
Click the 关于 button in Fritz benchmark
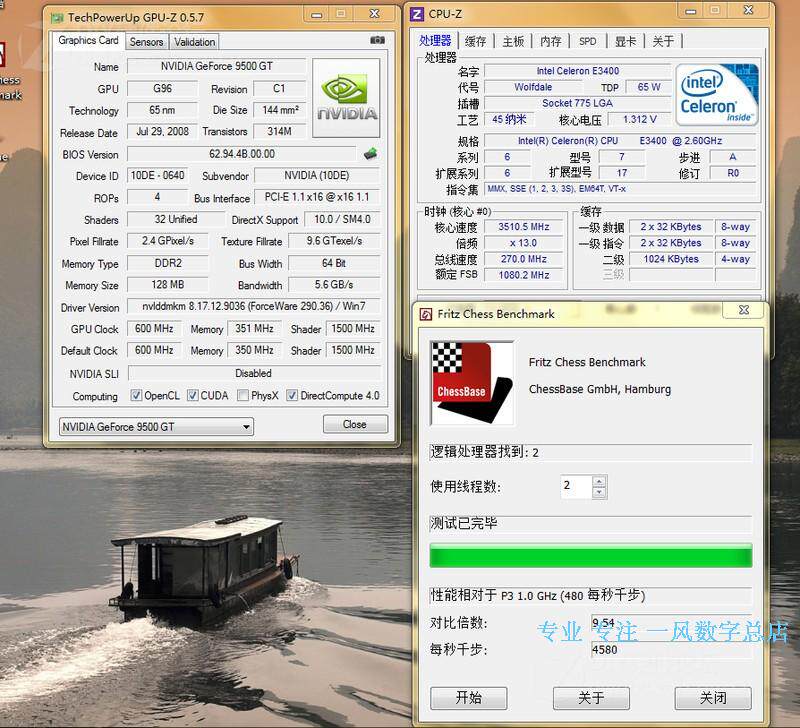point(591,697)
